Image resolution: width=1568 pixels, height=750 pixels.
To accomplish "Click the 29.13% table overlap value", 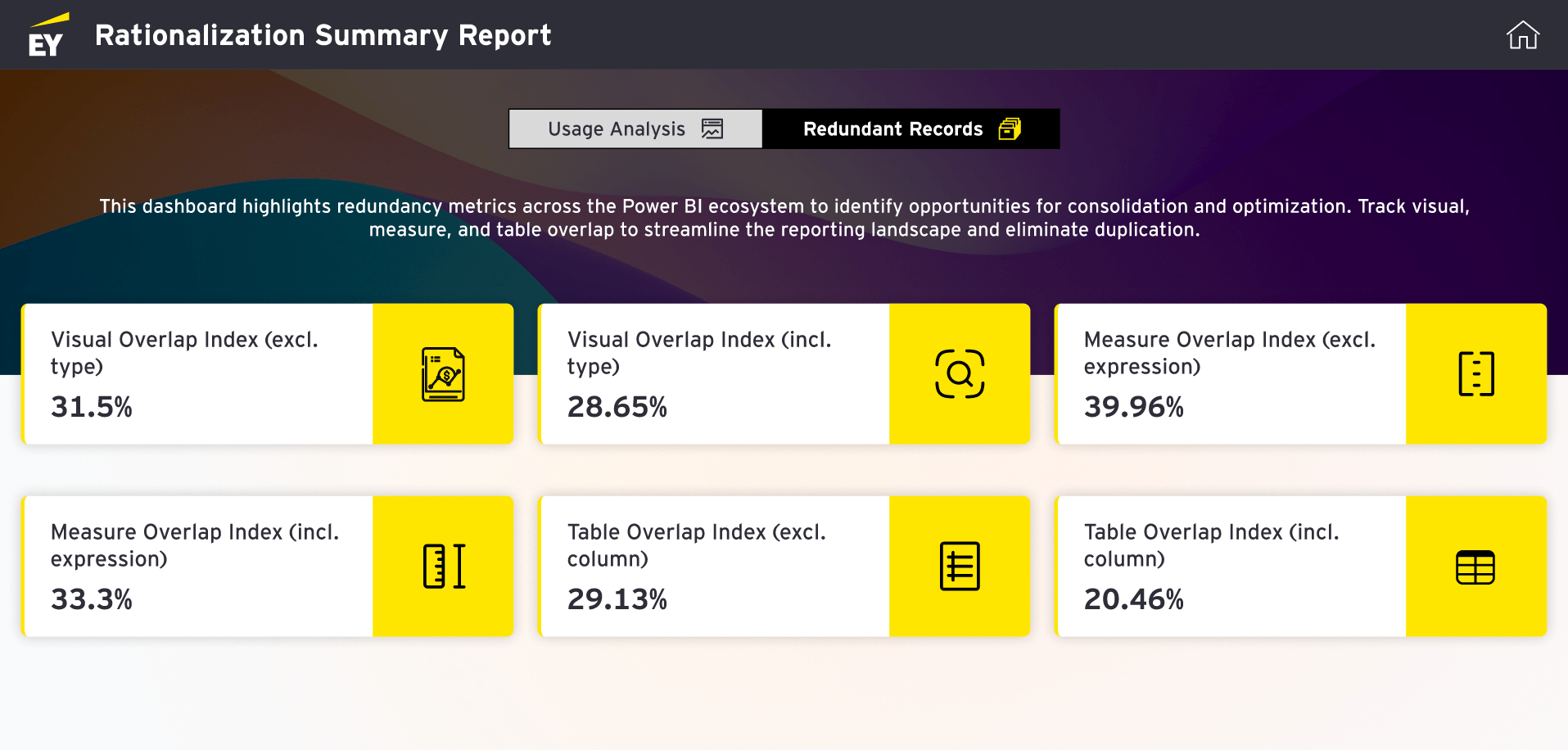I will [617, 599].
